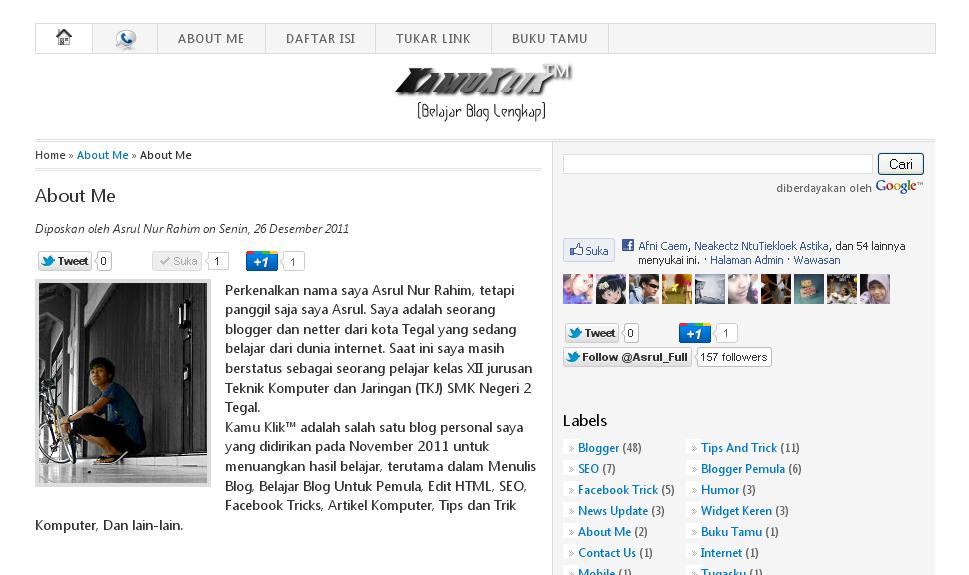Open the Blogger label link
This screenshot has width=969, height=575.
tap(598, 448)
